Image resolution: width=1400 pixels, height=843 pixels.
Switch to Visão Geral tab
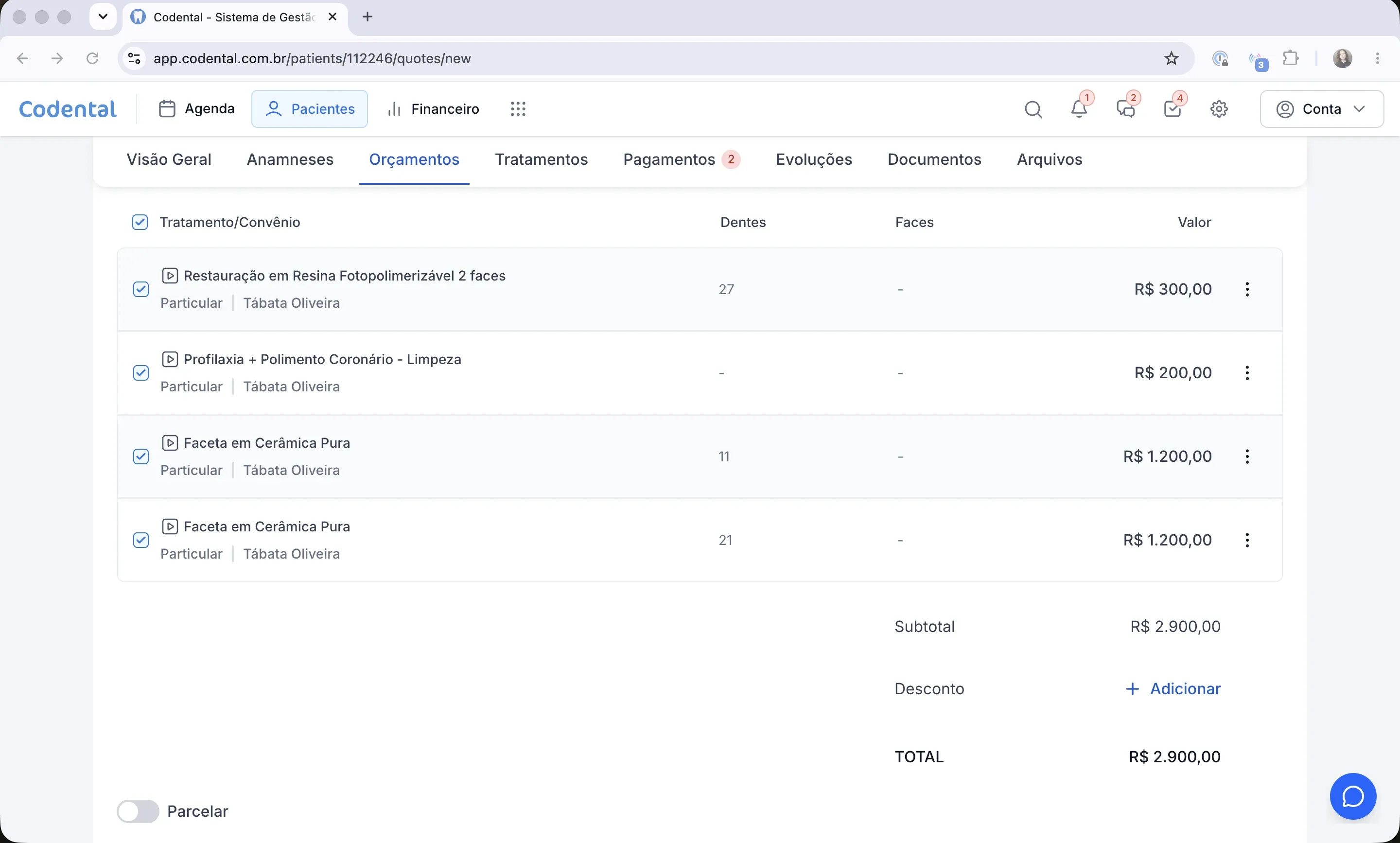point(169,159)
